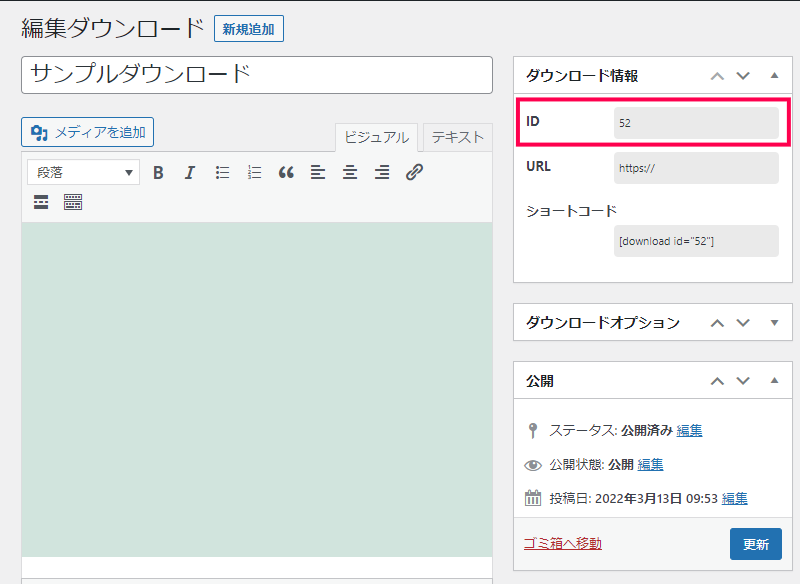Screen dimensions: 800x584
Task: Click 新規追加 button
Action: tap(248, 29)
